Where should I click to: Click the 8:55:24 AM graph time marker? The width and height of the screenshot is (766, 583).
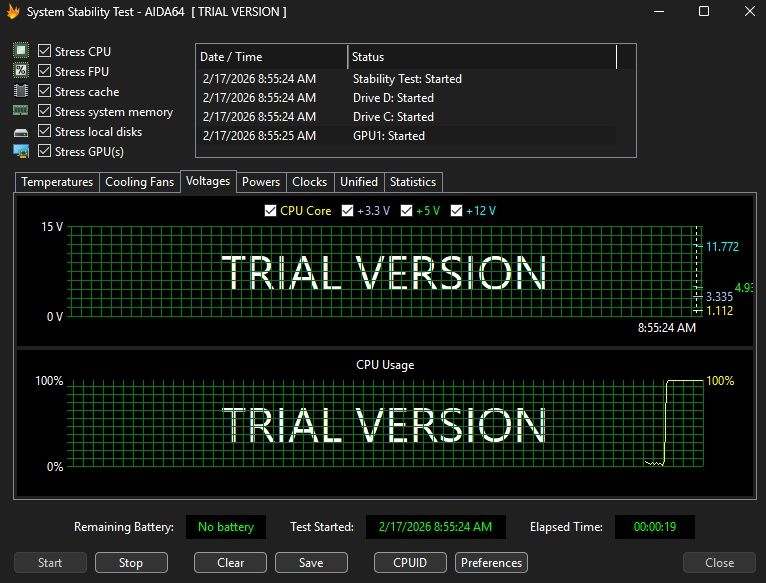tap(666, 328)
